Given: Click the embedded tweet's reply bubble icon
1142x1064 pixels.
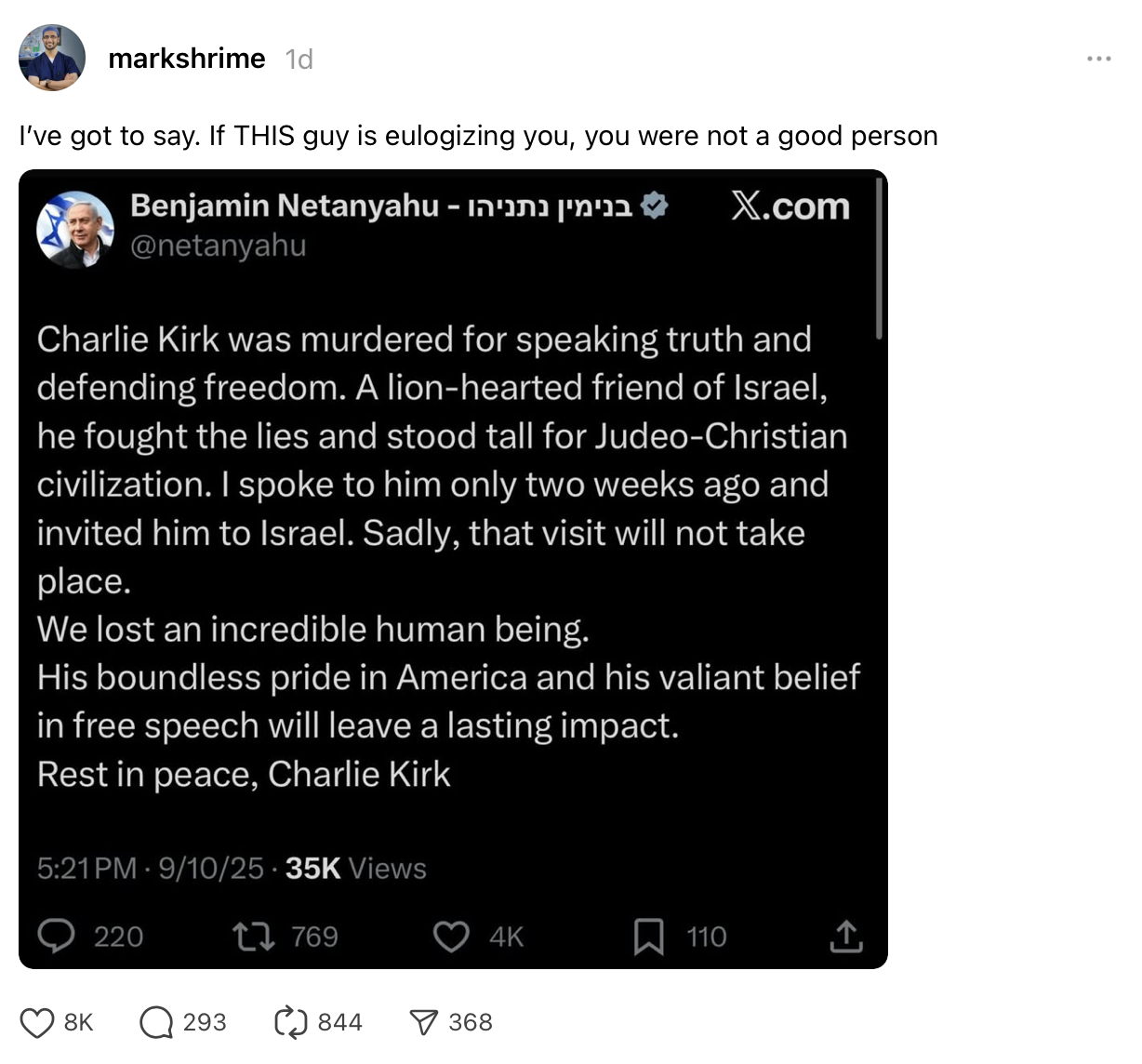Looking at the screenshot, I should 57,936.
